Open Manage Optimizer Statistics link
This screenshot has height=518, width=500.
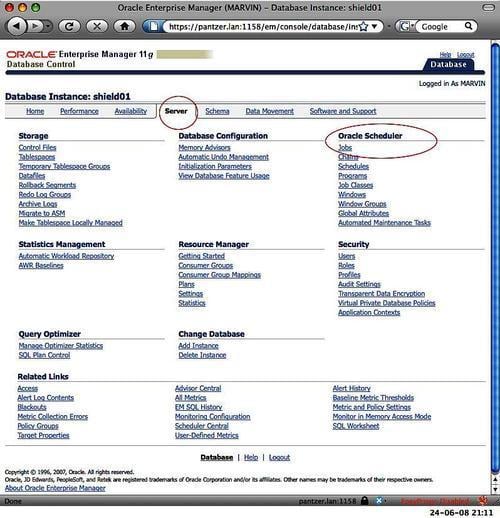(61, 346)
